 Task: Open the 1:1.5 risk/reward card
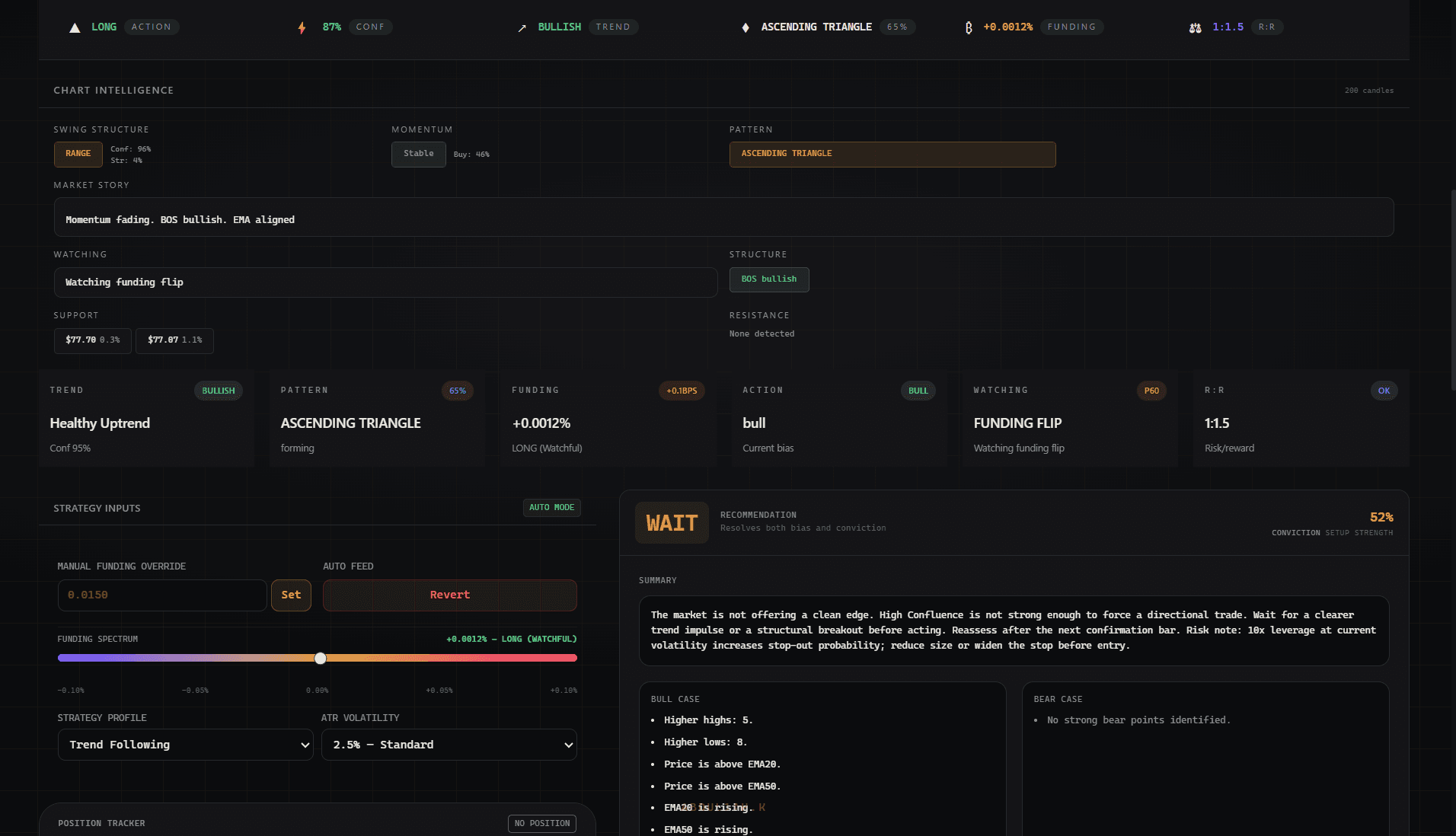[x=1301, y=419]
